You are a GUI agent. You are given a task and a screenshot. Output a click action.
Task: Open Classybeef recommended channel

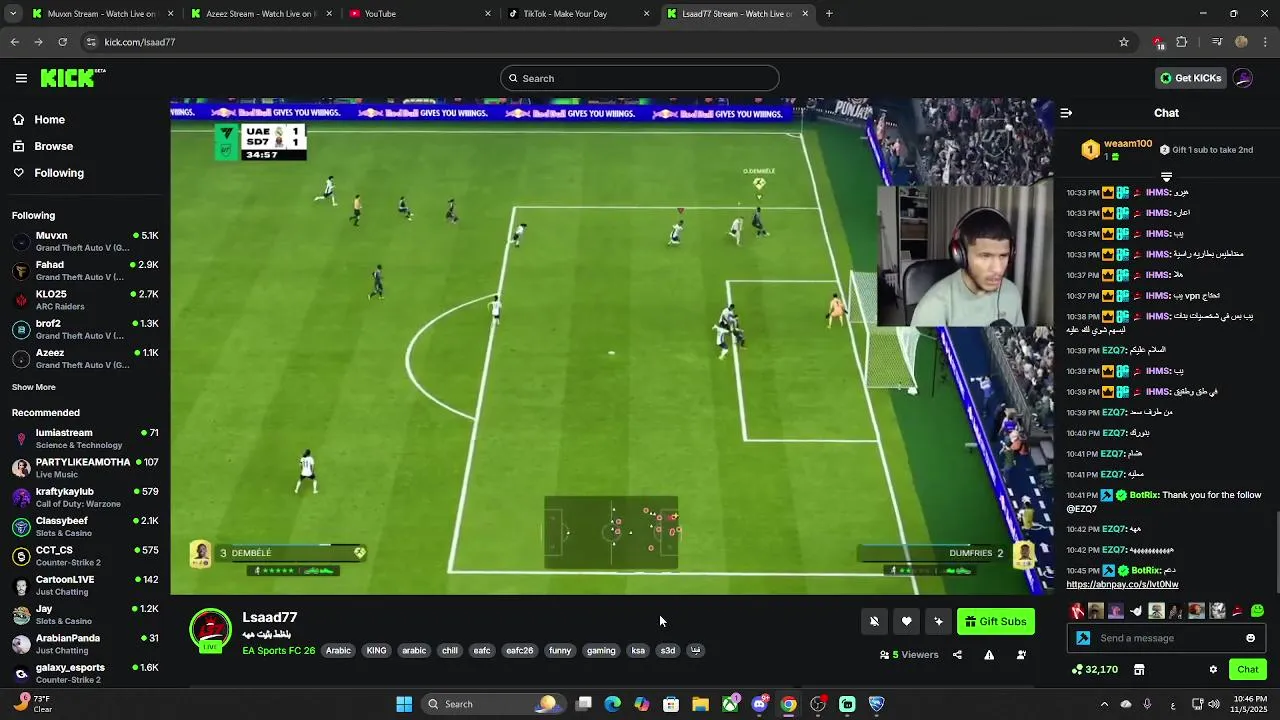85,526
